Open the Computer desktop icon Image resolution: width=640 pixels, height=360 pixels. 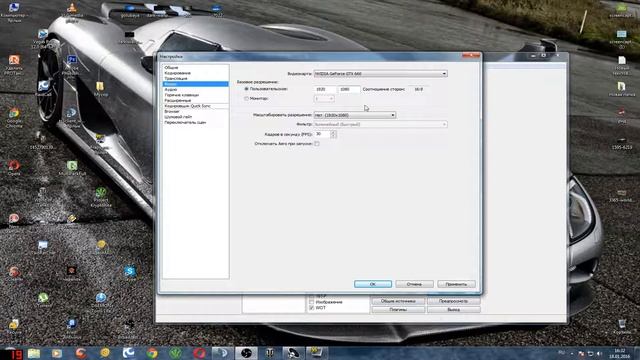[14, 11]
